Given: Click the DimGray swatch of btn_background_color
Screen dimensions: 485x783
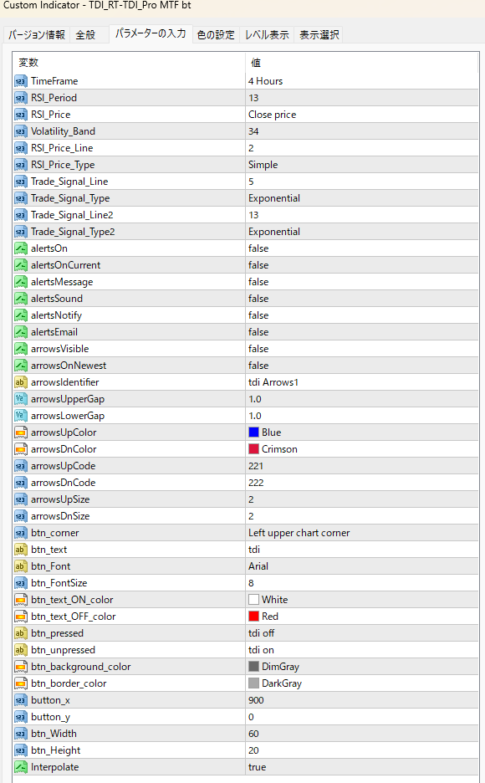Looking at the screenshot, I should (x=254, y=667).
